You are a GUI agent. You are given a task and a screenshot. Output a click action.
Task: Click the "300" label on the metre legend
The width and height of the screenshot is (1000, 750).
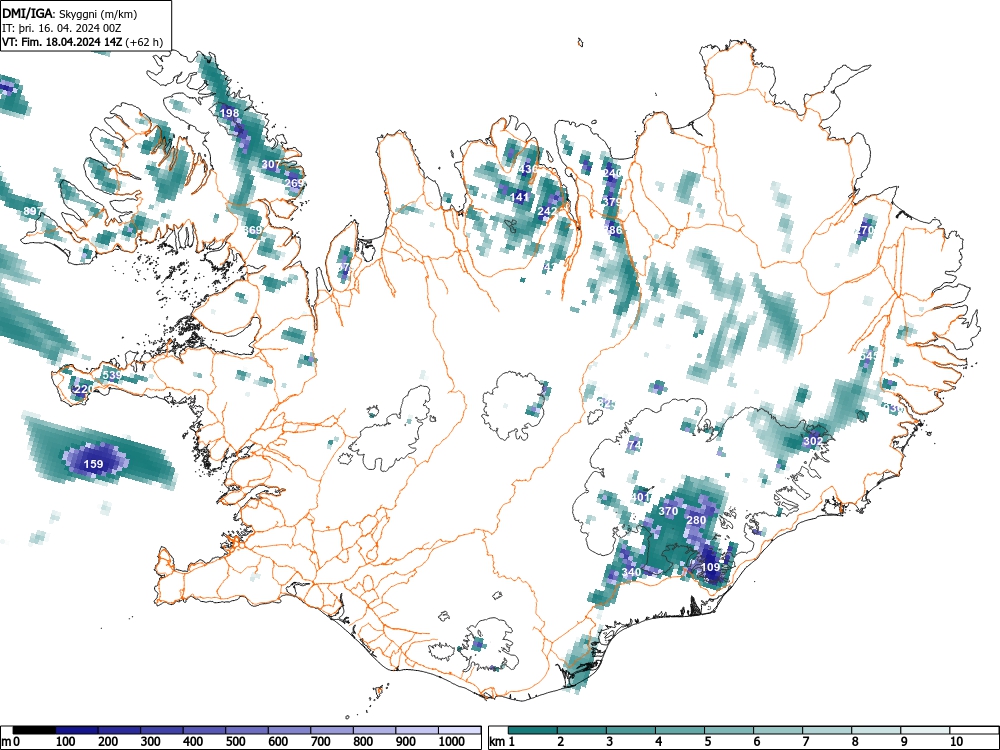[151, 742]
